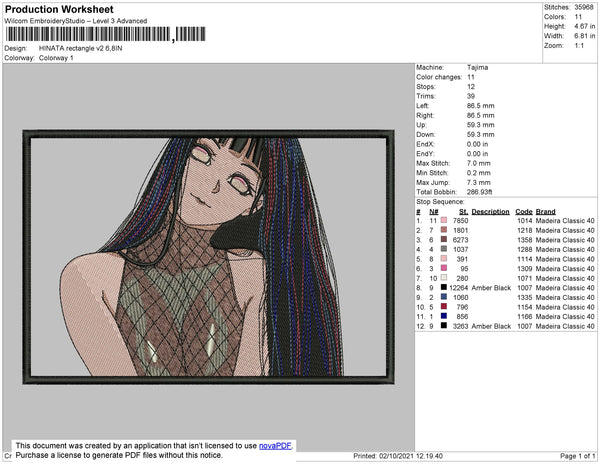Click the Max Jump value '7.3 mm'
600x464 pixels.
[479, 182]
